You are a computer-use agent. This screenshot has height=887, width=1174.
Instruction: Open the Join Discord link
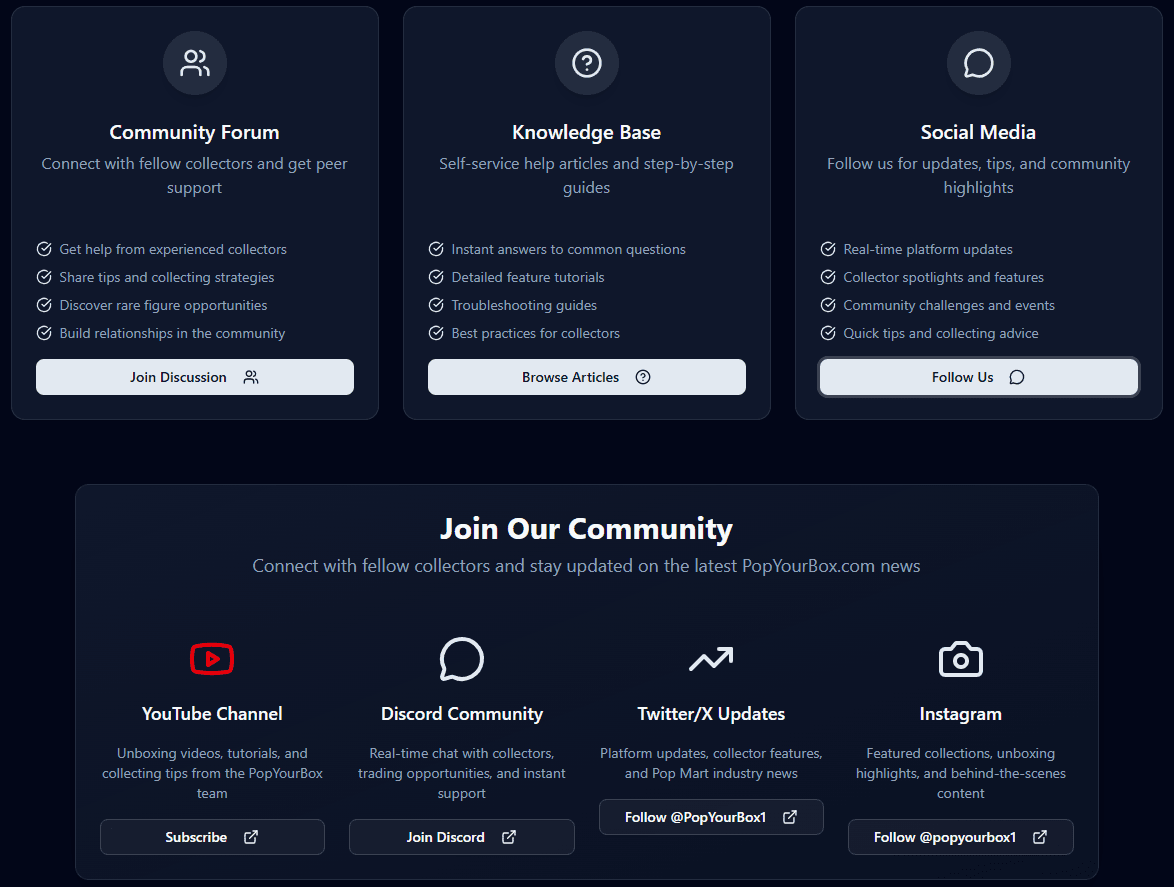(x=461, y=837)
